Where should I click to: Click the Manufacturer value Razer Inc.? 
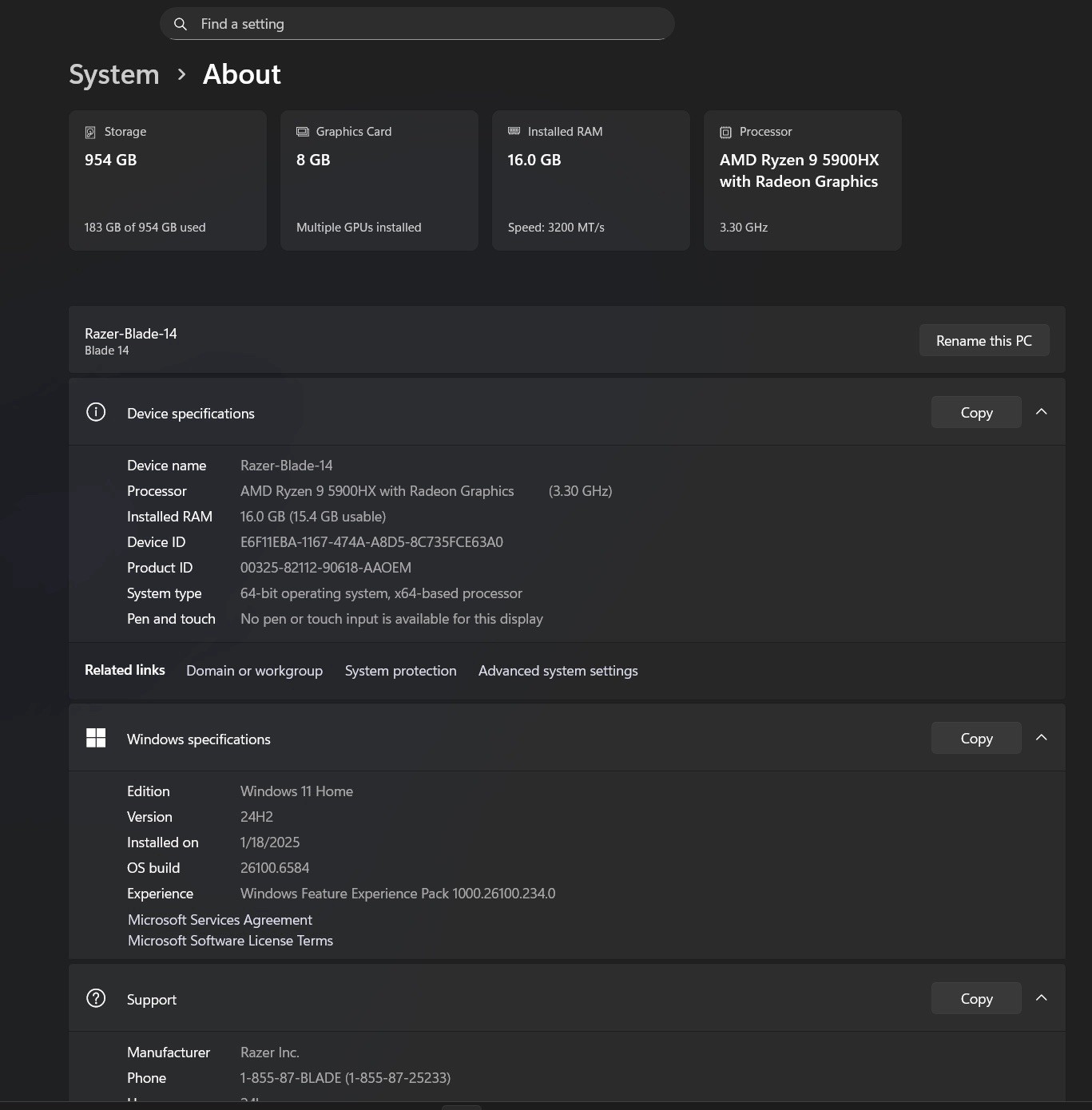tap(270, 1053)
